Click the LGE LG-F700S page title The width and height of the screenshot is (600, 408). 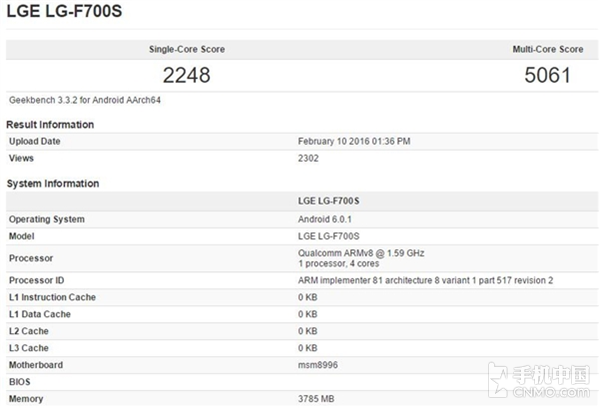point(64,11)
